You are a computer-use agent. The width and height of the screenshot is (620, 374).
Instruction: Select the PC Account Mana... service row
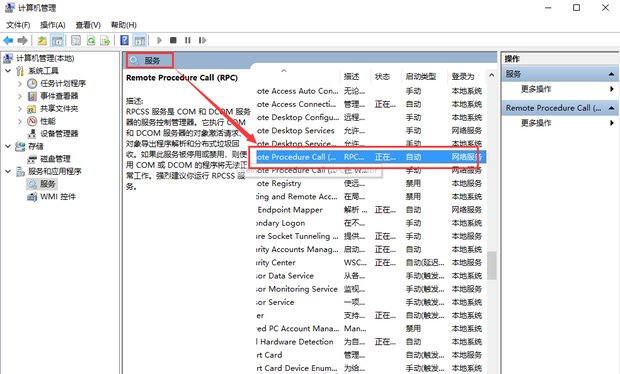(x=371, y=329)
